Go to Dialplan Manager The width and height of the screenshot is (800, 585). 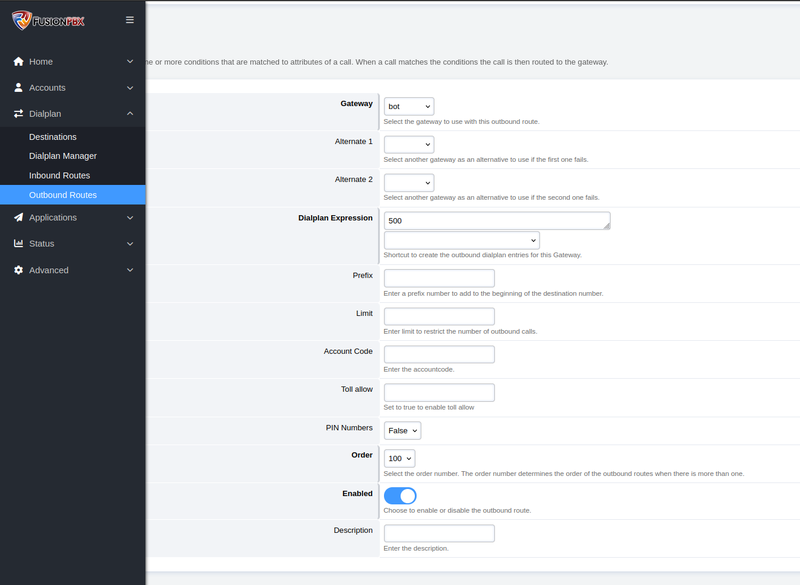click(63, 156)
